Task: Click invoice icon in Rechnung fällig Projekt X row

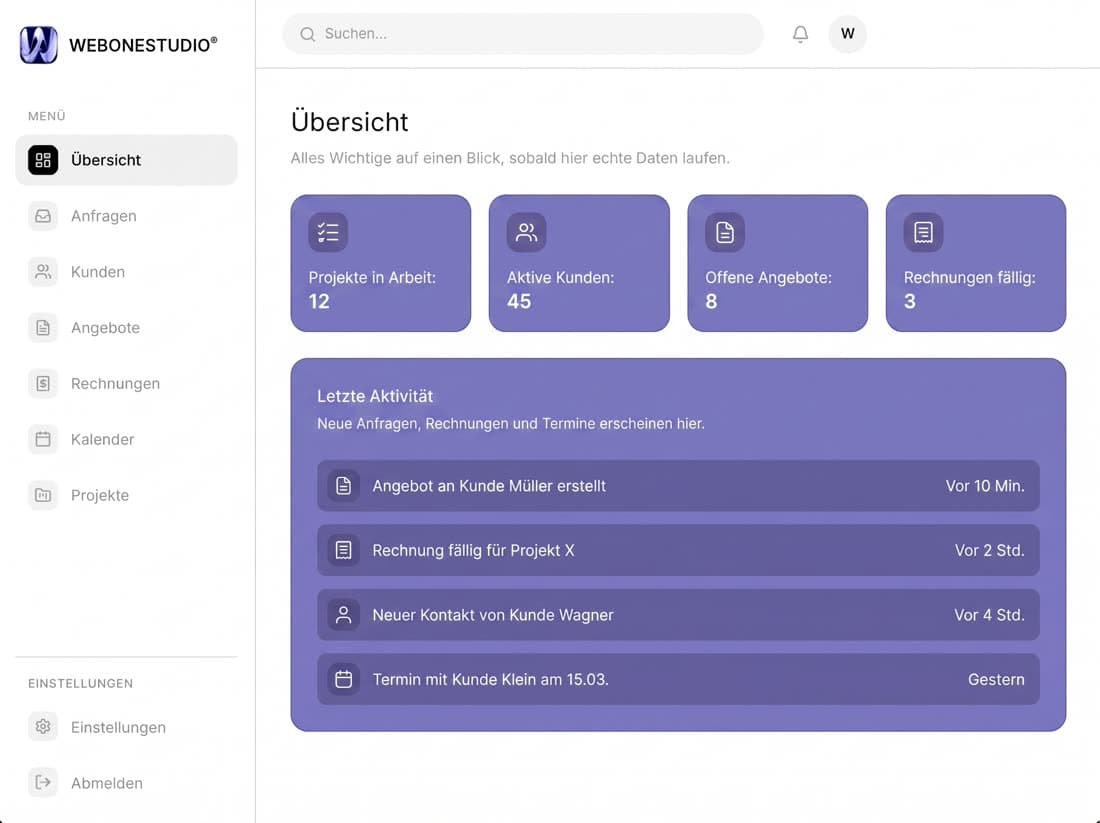Action: click(x=344, y=550)
